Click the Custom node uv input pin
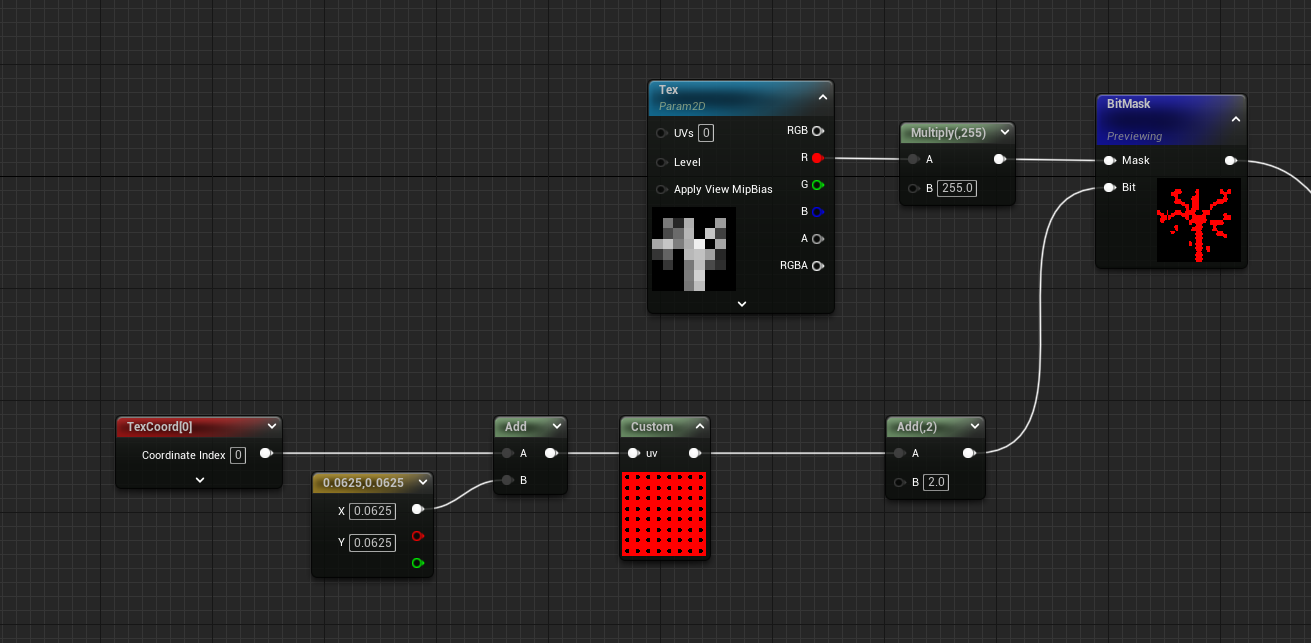The image size is (1311, 643). (633, 453)
